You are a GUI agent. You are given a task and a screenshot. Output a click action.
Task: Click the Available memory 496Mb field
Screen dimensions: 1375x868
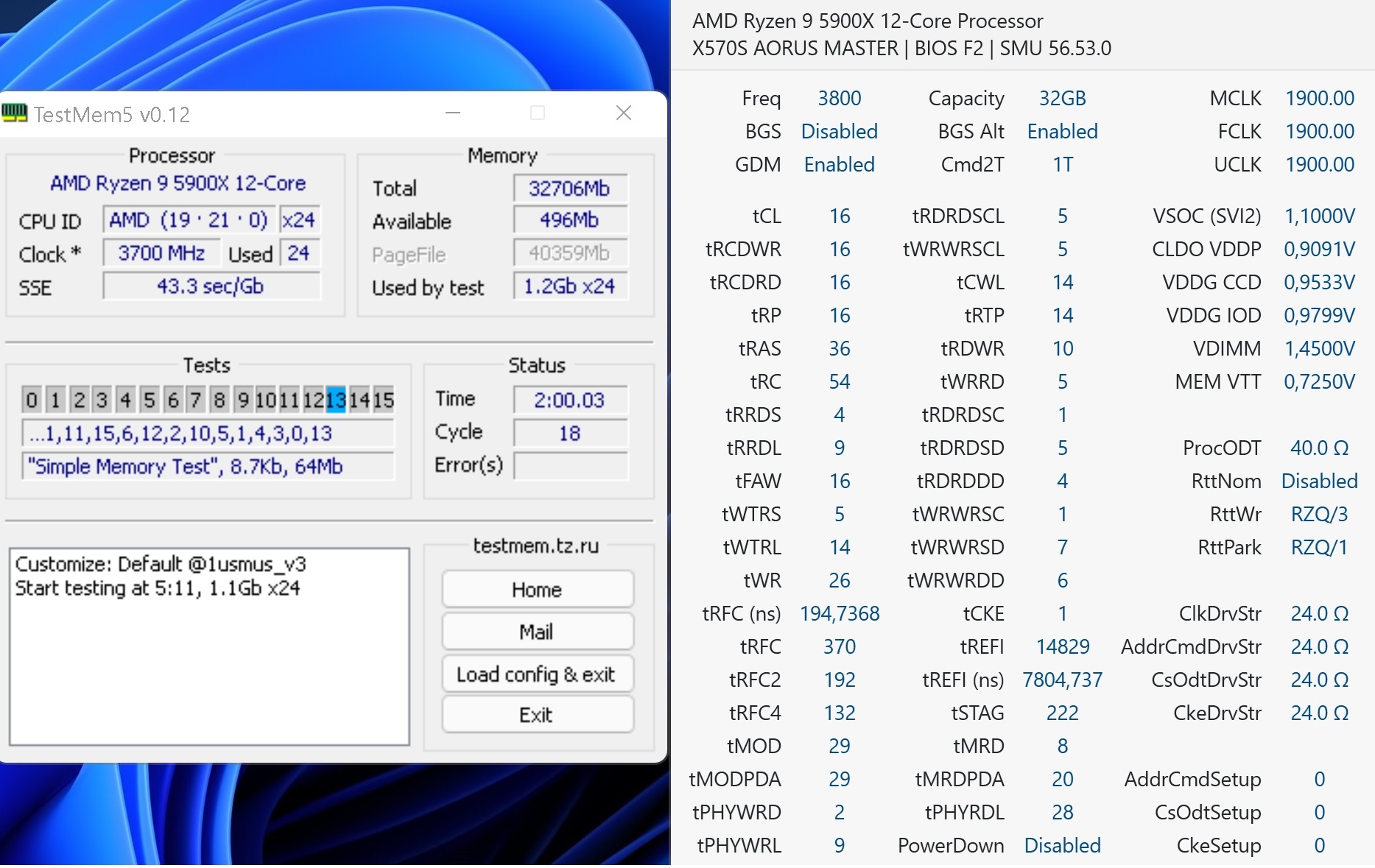569,220
